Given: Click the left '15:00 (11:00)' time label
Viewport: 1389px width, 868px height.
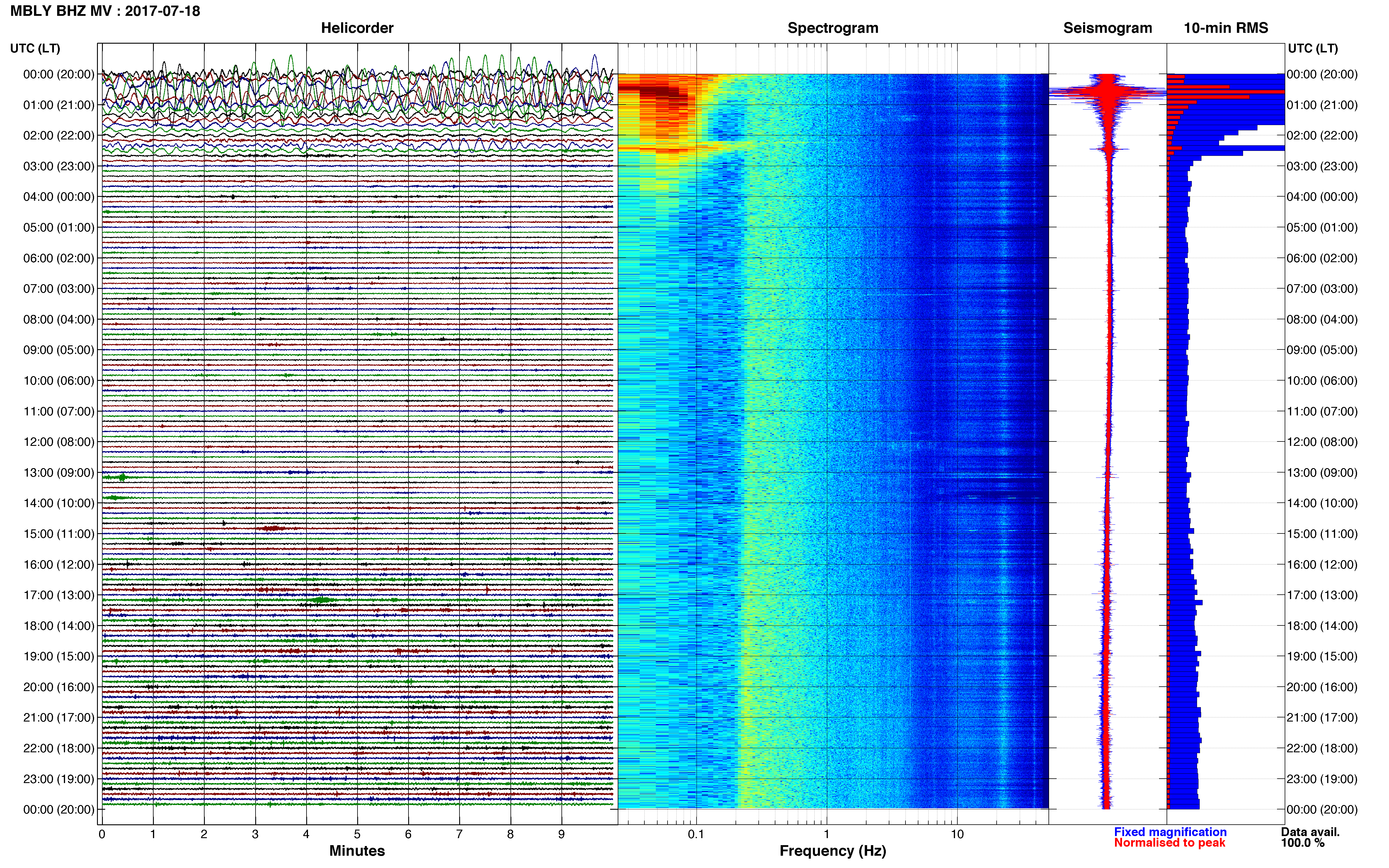Looking at the screenshot, I should (x=59, y=534).
